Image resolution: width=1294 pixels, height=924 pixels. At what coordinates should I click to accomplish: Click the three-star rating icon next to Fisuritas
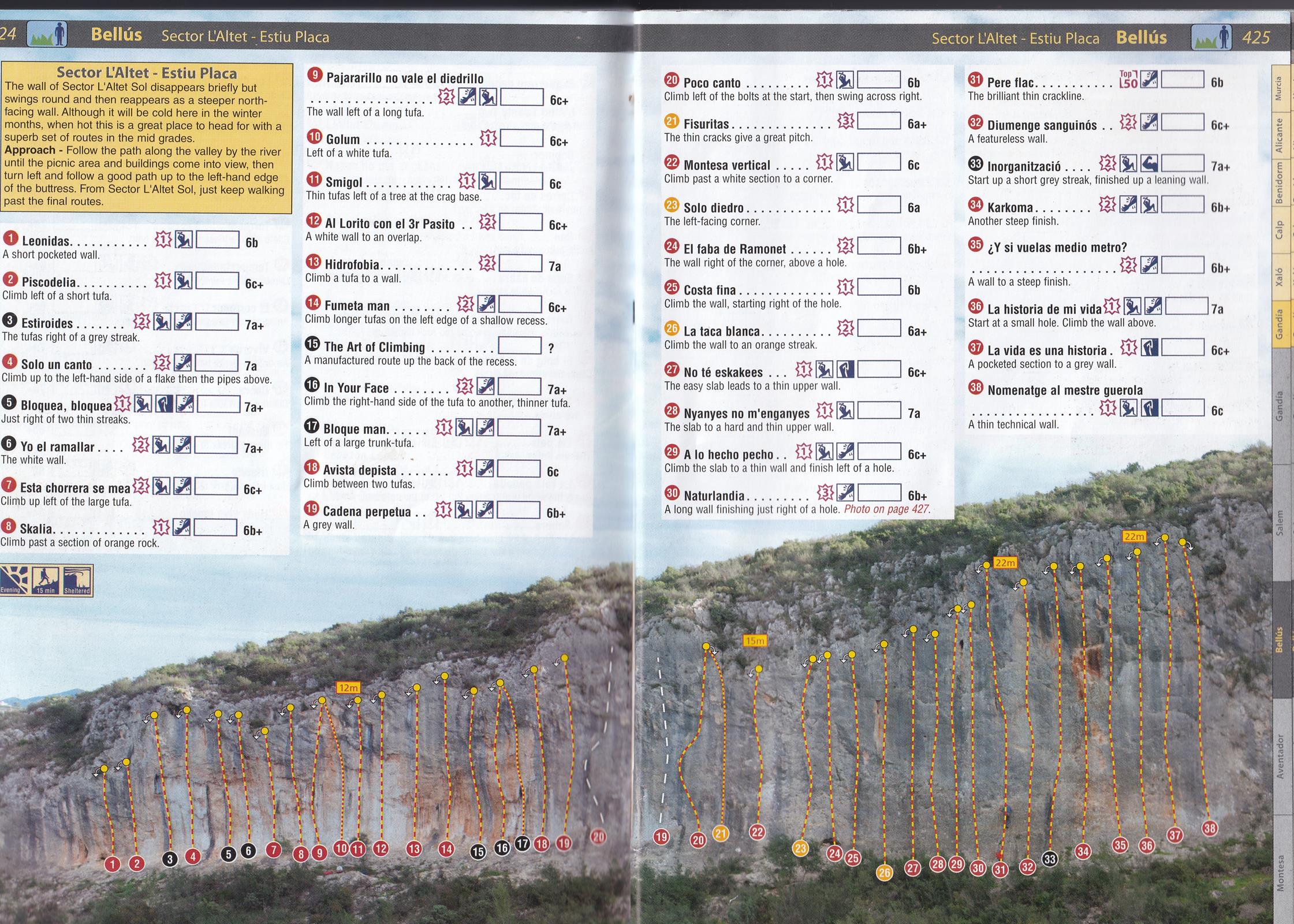click(845, 121)
